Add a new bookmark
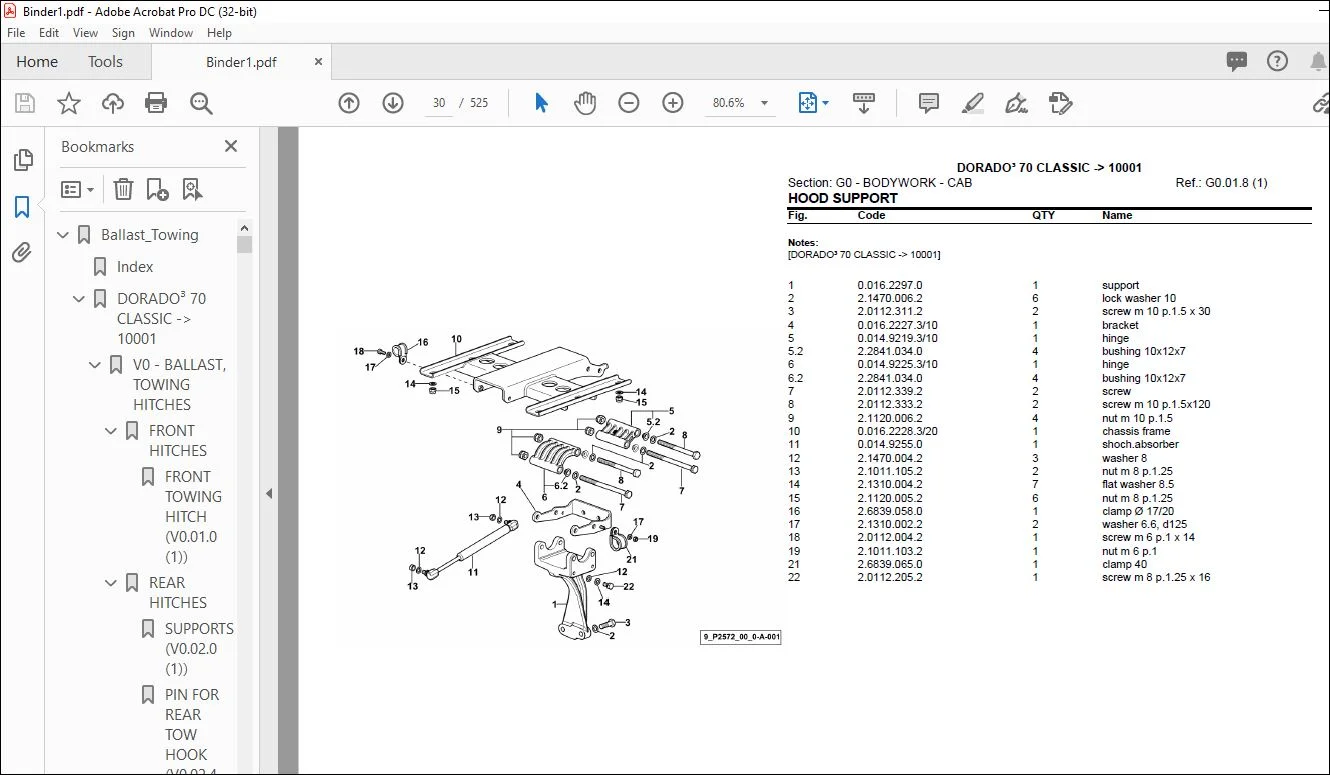This screenshot has width=1330, height=775. [x=157, y=189]
